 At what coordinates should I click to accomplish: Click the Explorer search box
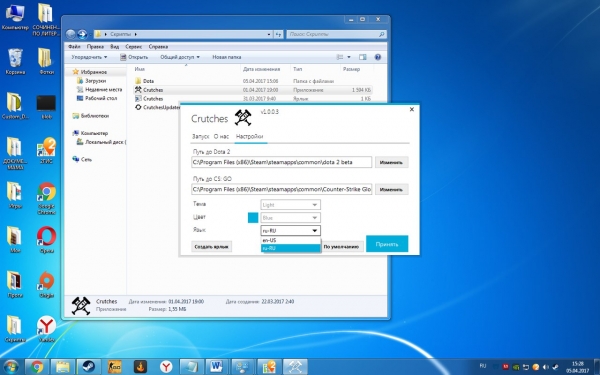coord(336,34)
